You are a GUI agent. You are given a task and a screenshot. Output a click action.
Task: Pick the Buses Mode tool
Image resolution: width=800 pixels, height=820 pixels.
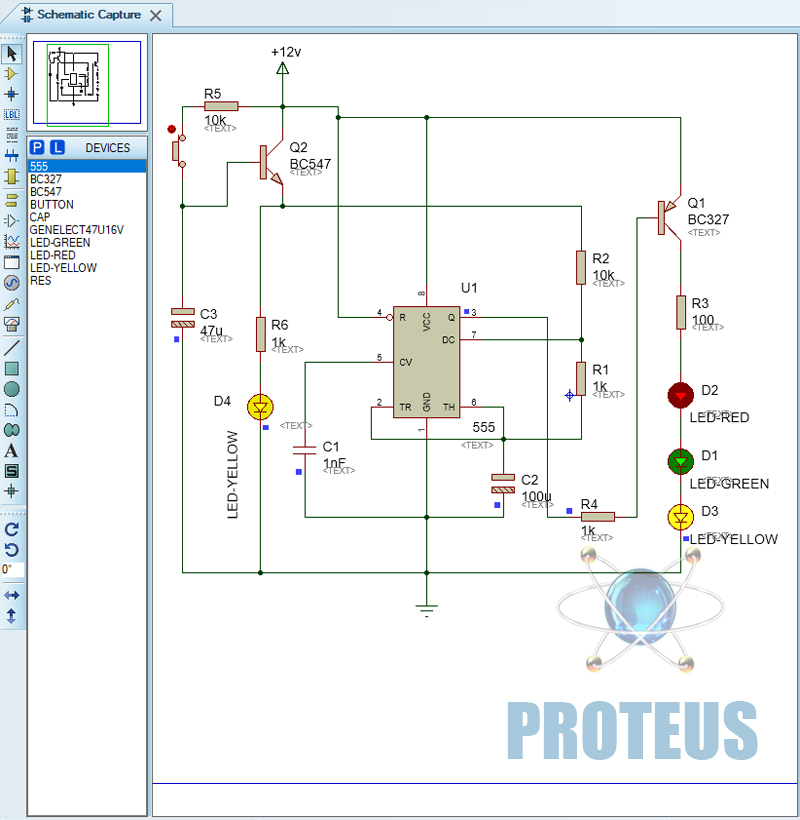(12, 155)
